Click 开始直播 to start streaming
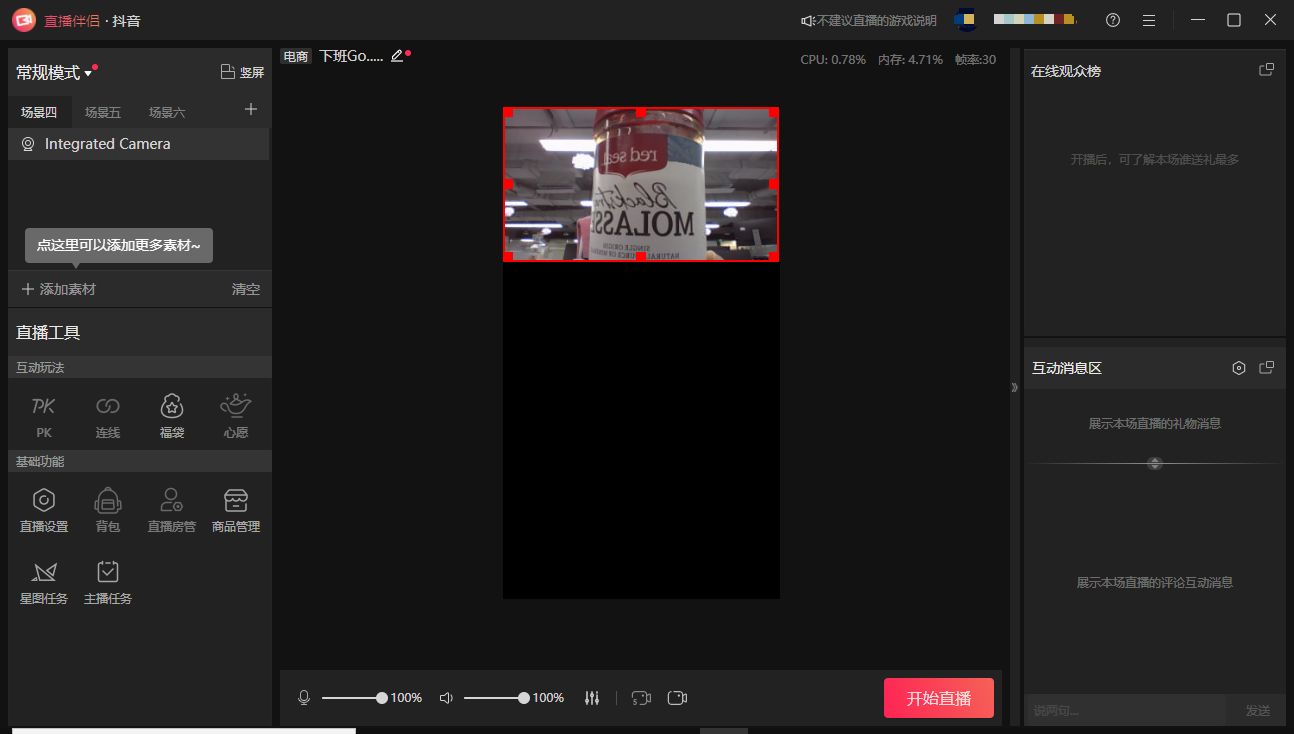 (x=939, y=698)
